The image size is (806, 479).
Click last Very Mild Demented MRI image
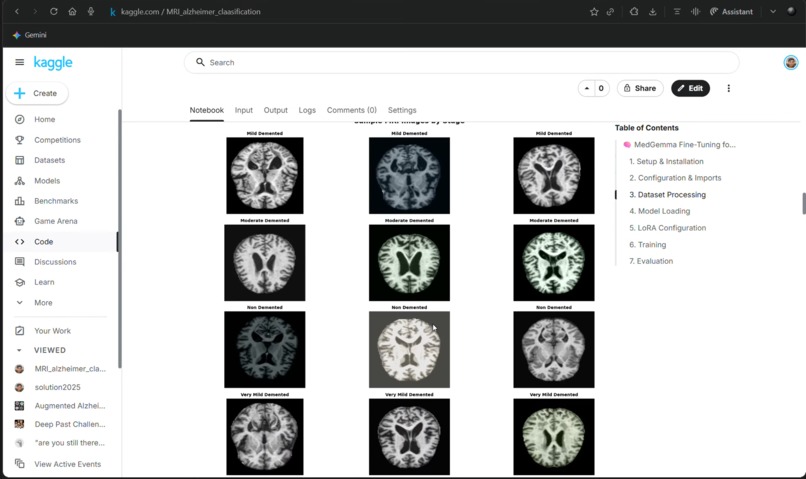[x=554, y=436]
